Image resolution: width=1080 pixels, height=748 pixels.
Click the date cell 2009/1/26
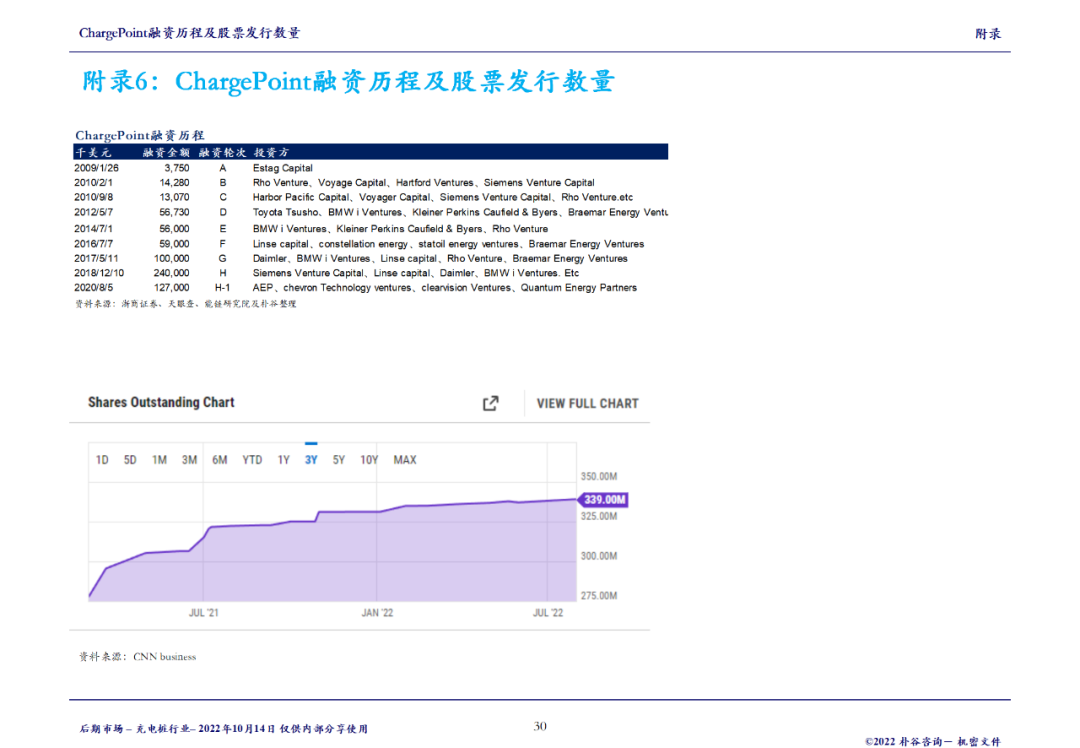[x=96, y=168]
